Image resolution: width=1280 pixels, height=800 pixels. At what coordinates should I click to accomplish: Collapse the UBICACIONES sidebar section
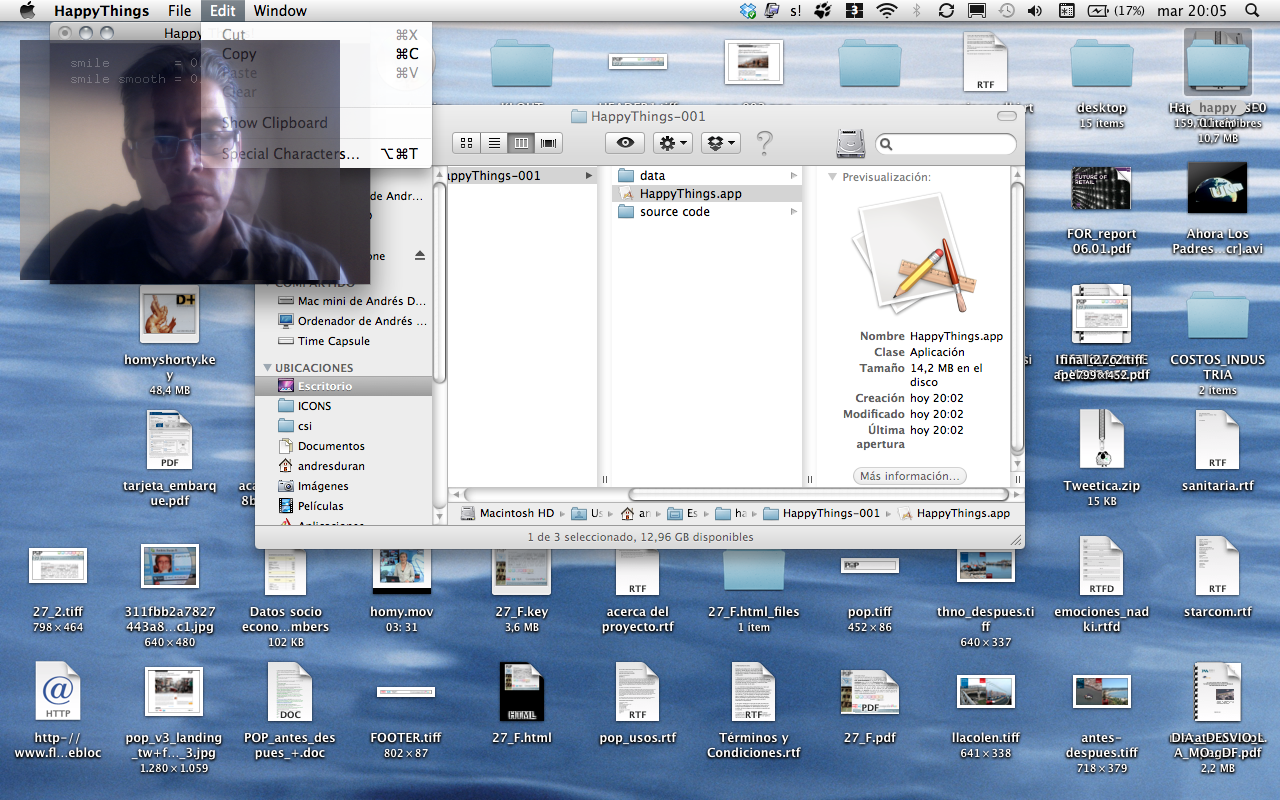[x=267, y=368]
